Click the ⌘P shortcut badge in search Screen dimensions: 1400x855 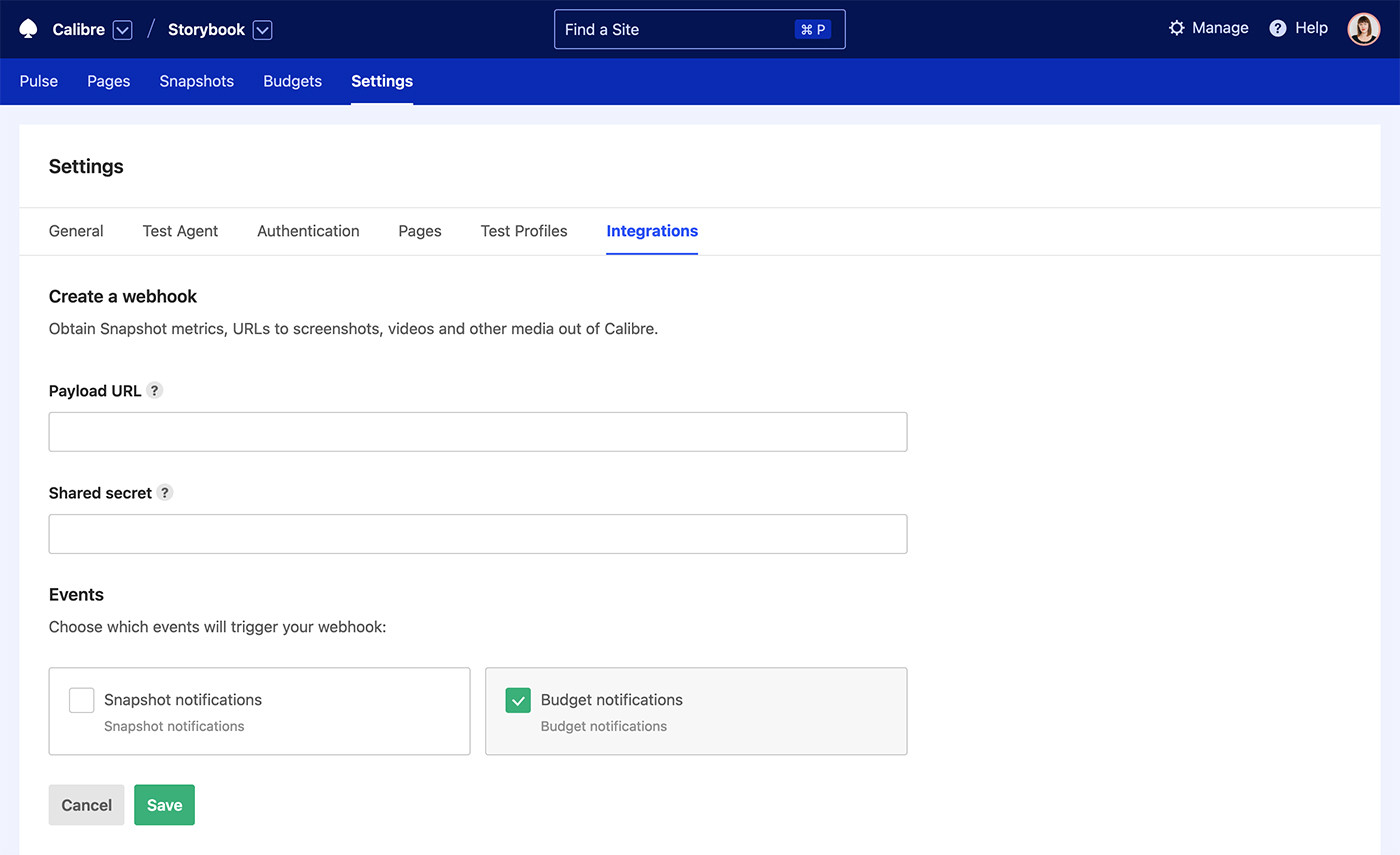coord(813,29)
